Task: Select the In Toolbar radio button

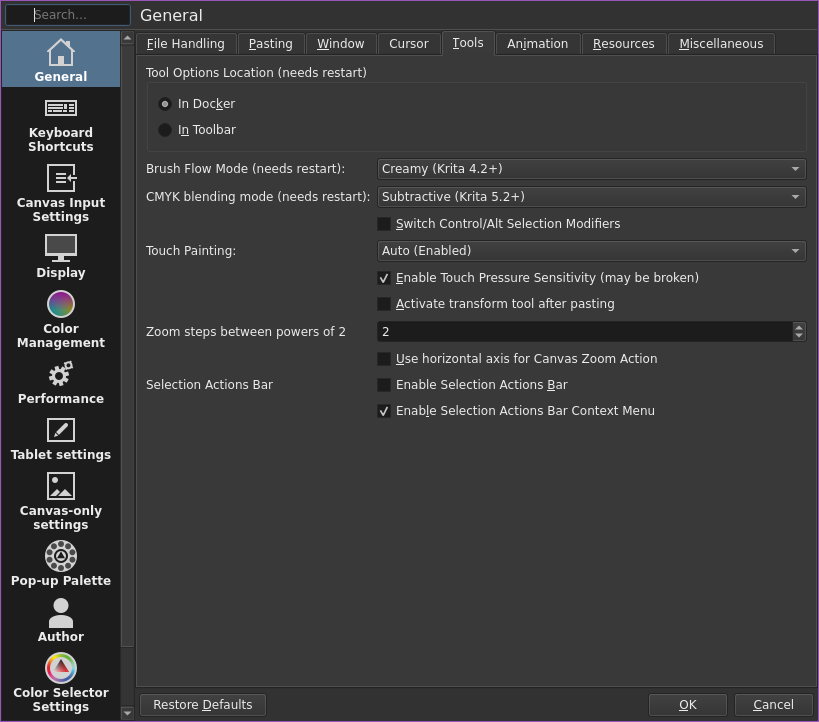Action: [165, 130]
